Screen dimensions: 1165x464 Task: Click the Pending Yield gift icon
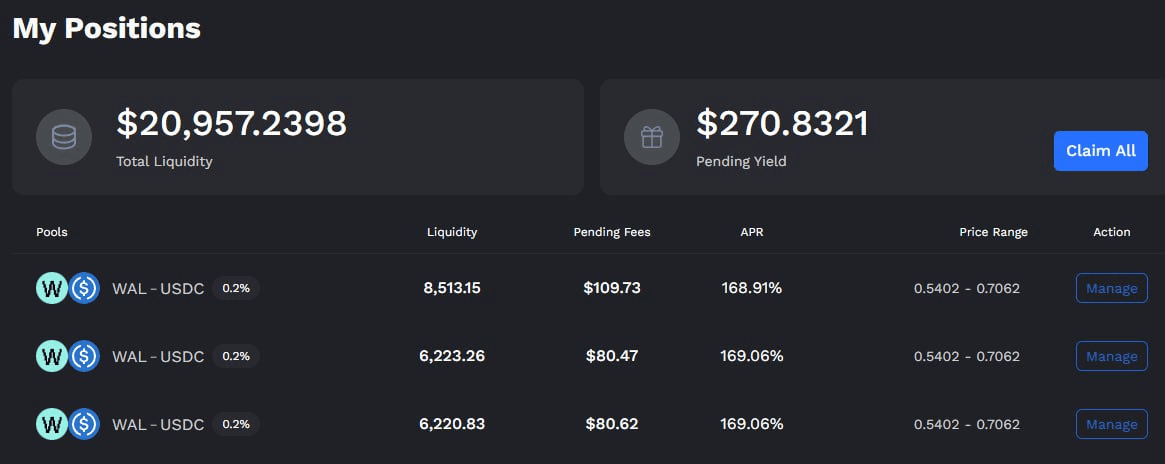pos(652,137)
